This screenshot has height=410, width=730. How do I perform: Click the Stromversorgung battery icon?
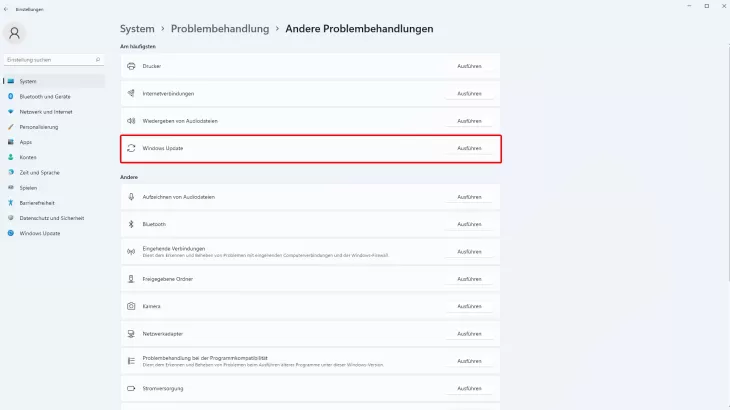point(131,388)
